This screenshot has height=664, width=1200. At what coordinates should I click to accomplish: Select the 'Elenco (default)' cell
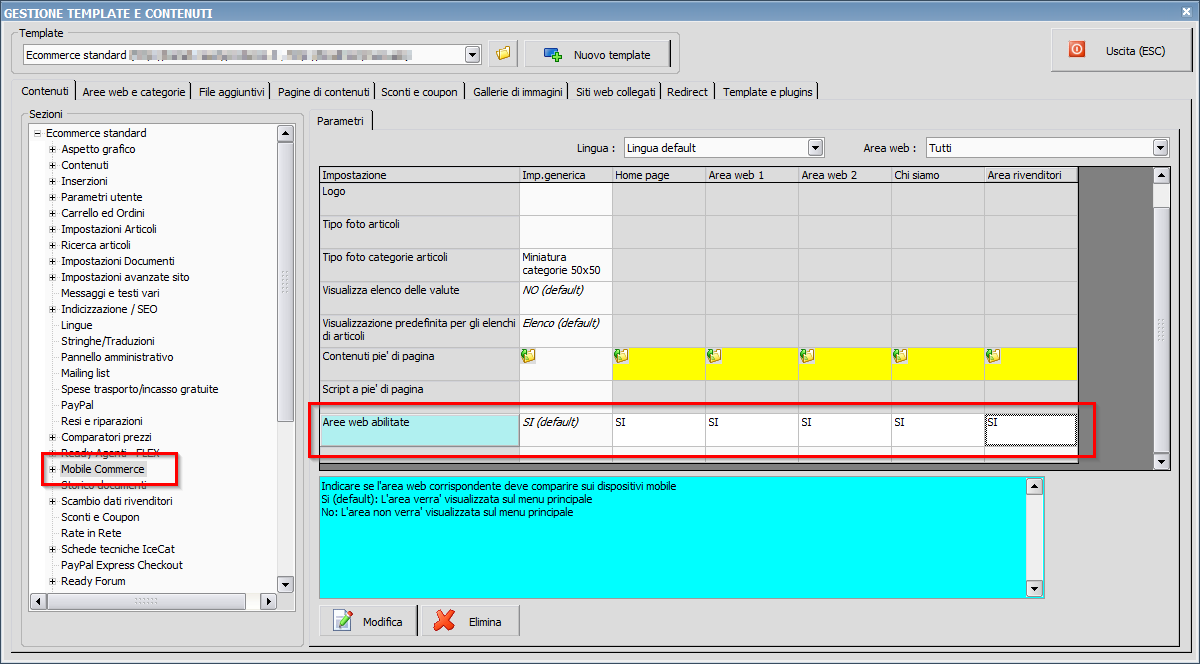[x=566, y=330]
